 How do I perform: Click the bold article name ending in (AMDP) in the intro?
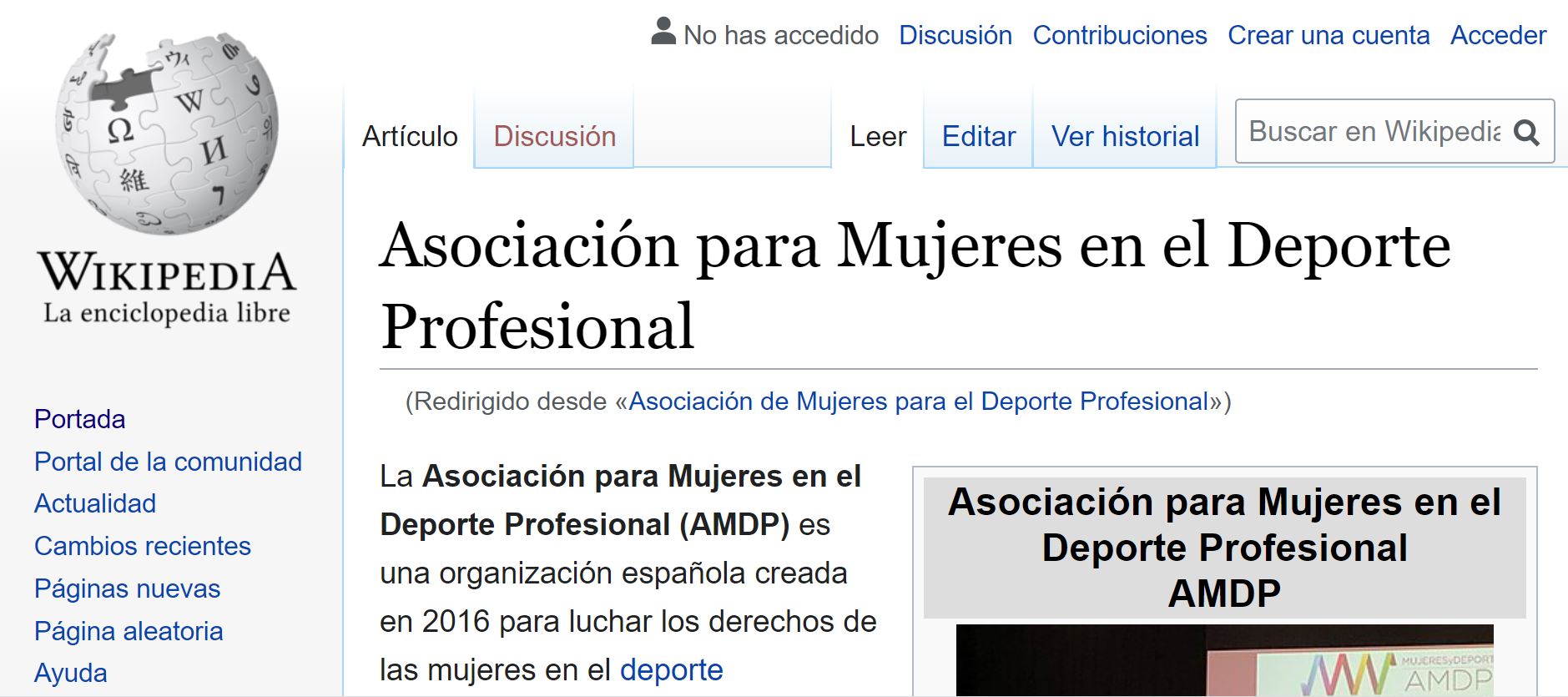click(x=621, y=500)
